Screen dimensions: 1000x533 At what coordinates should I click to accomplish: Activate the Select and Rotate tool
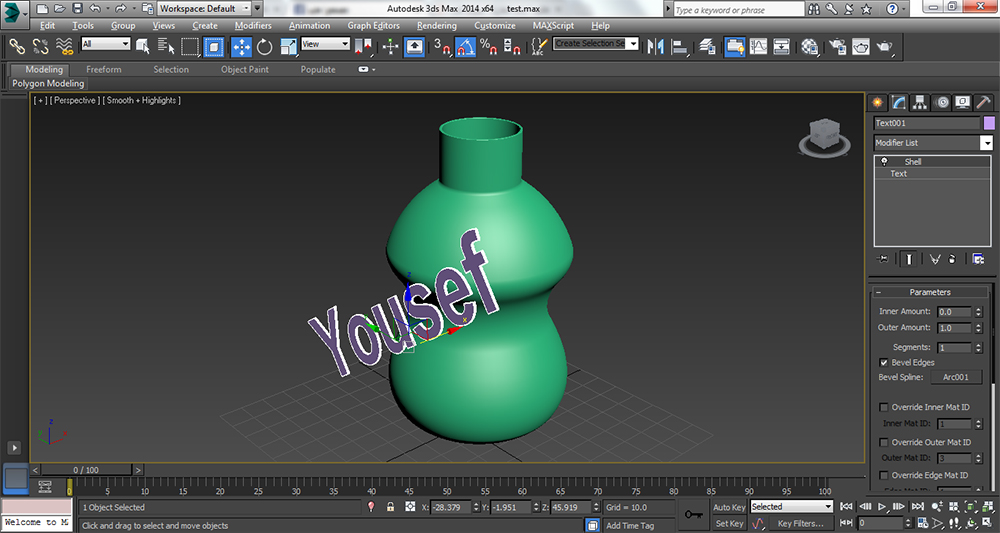[265, 46]
